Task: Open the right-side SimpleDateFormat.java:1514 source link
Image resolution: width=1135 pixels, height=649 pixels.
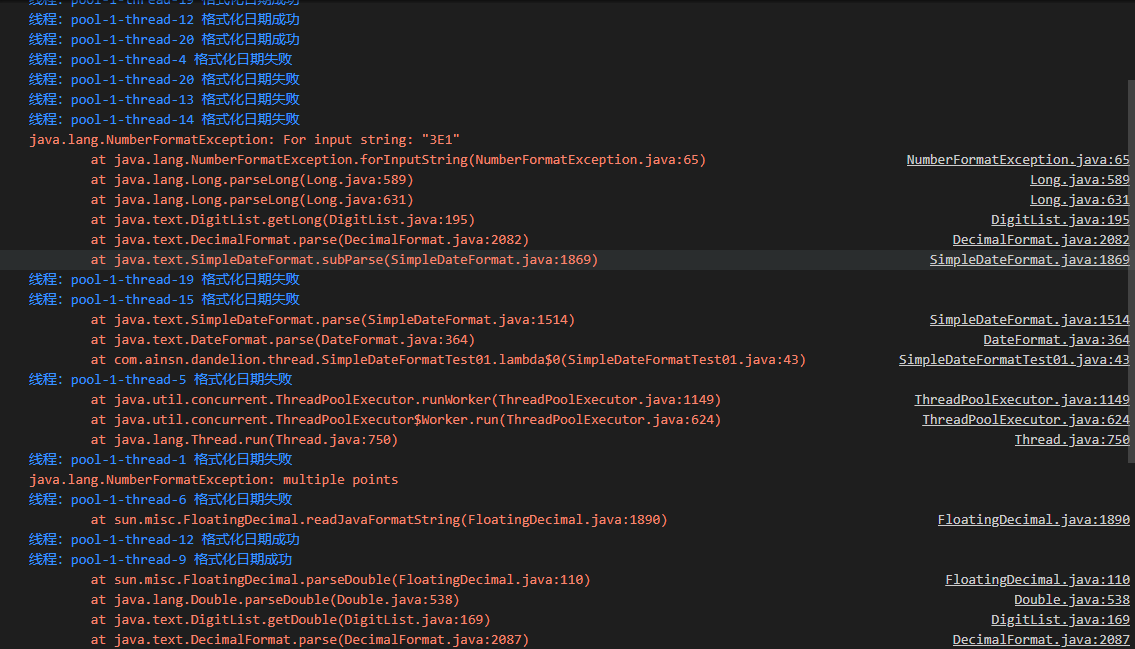Action: pyautogui.click(x=1029, y=320)
